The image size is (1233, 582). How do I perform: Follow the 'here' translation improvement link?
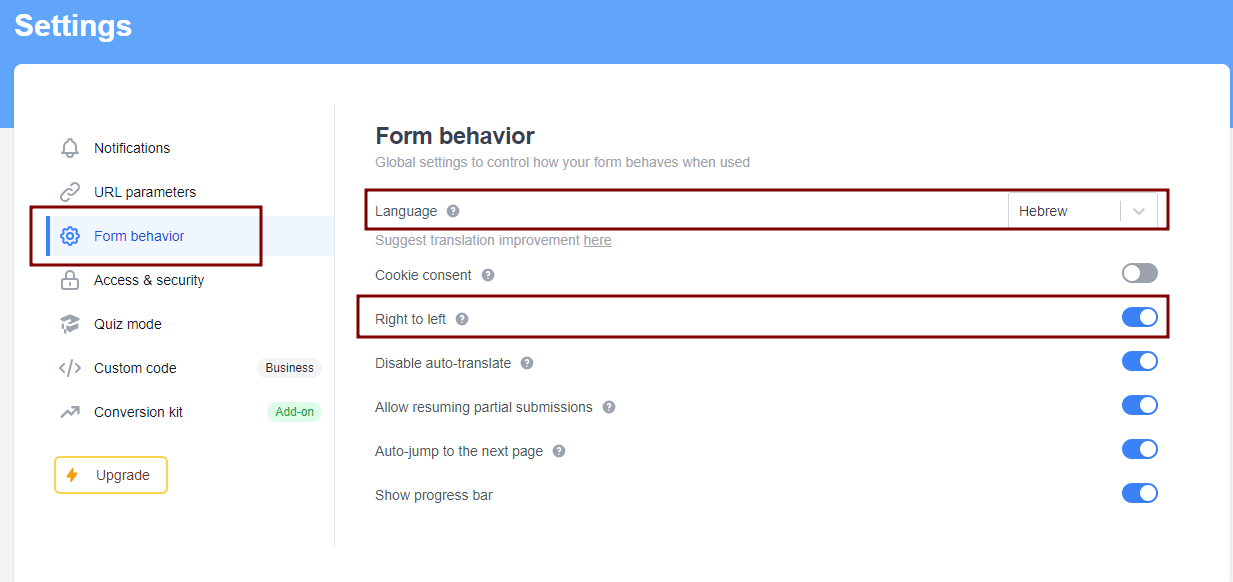pyautogui.click(x=597, y=240)
